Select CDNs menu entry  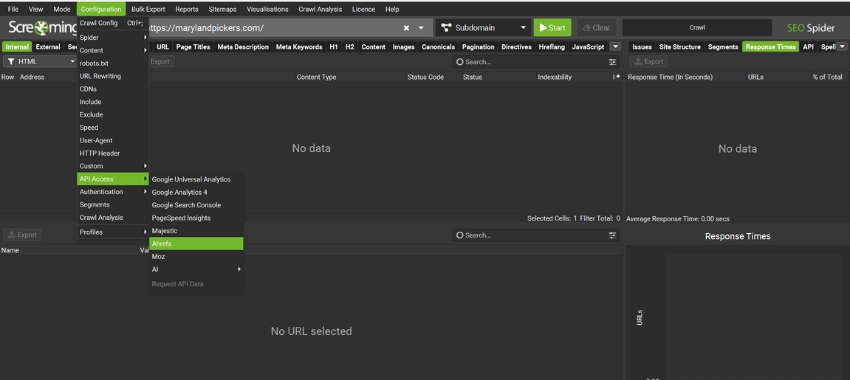113,89
